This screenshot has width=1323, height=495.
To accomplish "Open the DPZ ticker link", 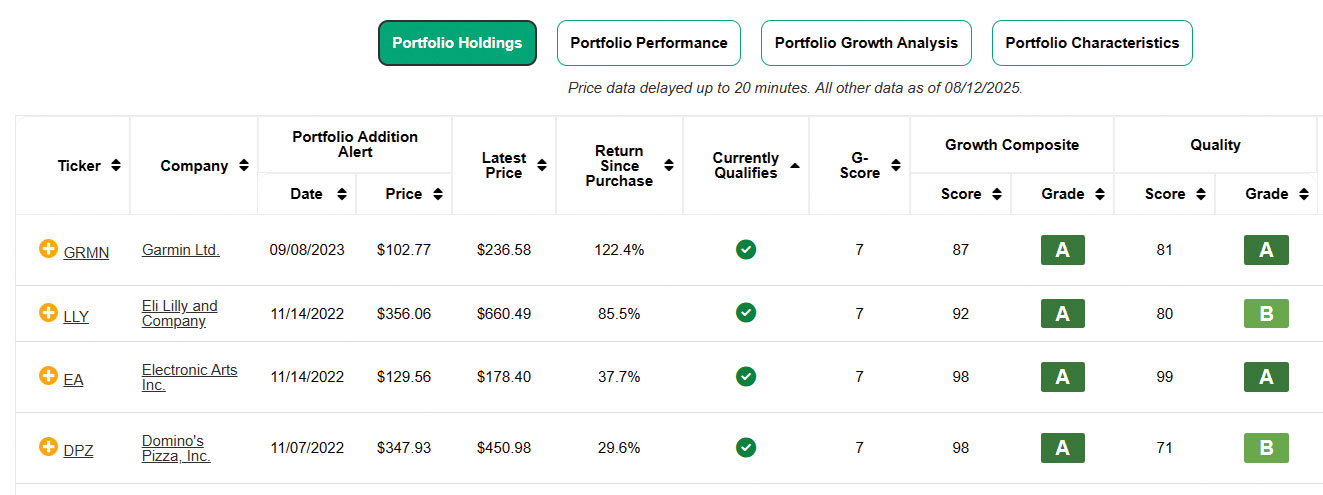I will coord(78,450).
